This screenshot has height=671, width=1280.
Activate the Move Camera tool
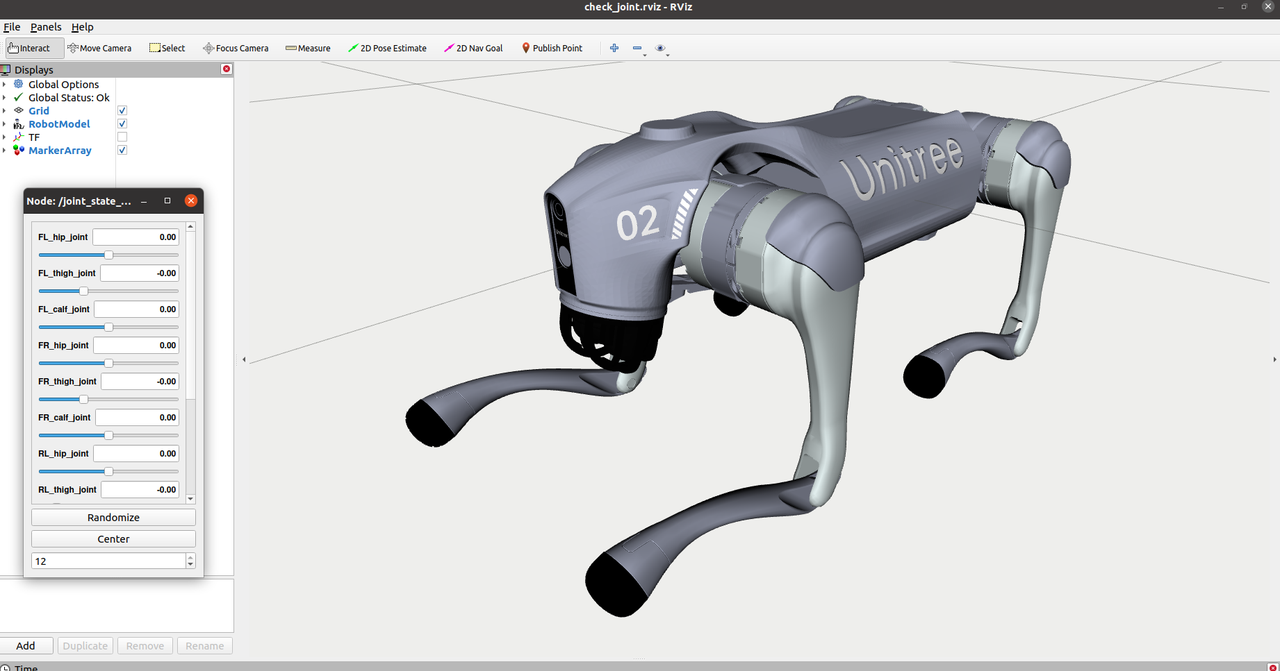coord(99,48)
